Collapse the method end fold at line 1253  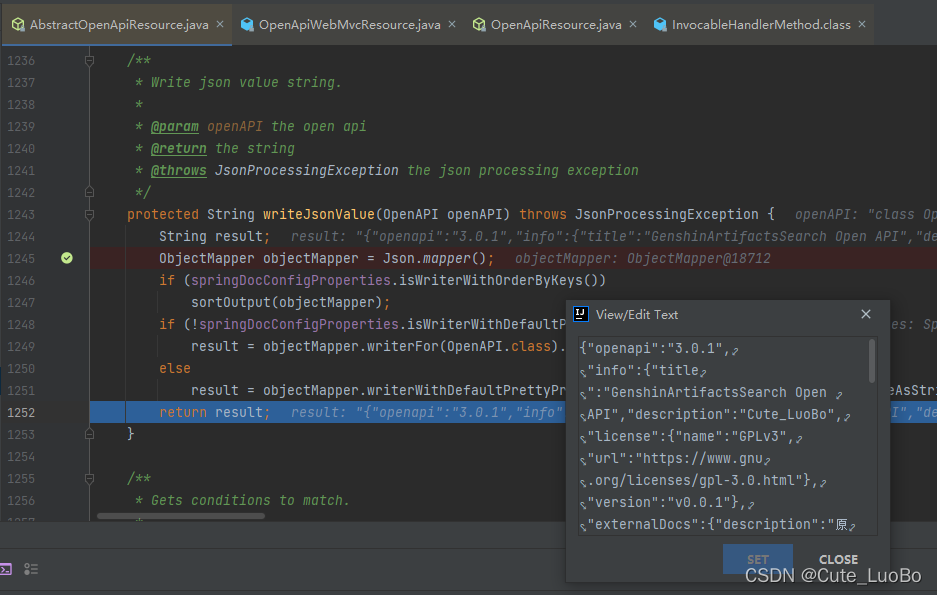click(x=89, y=434)
